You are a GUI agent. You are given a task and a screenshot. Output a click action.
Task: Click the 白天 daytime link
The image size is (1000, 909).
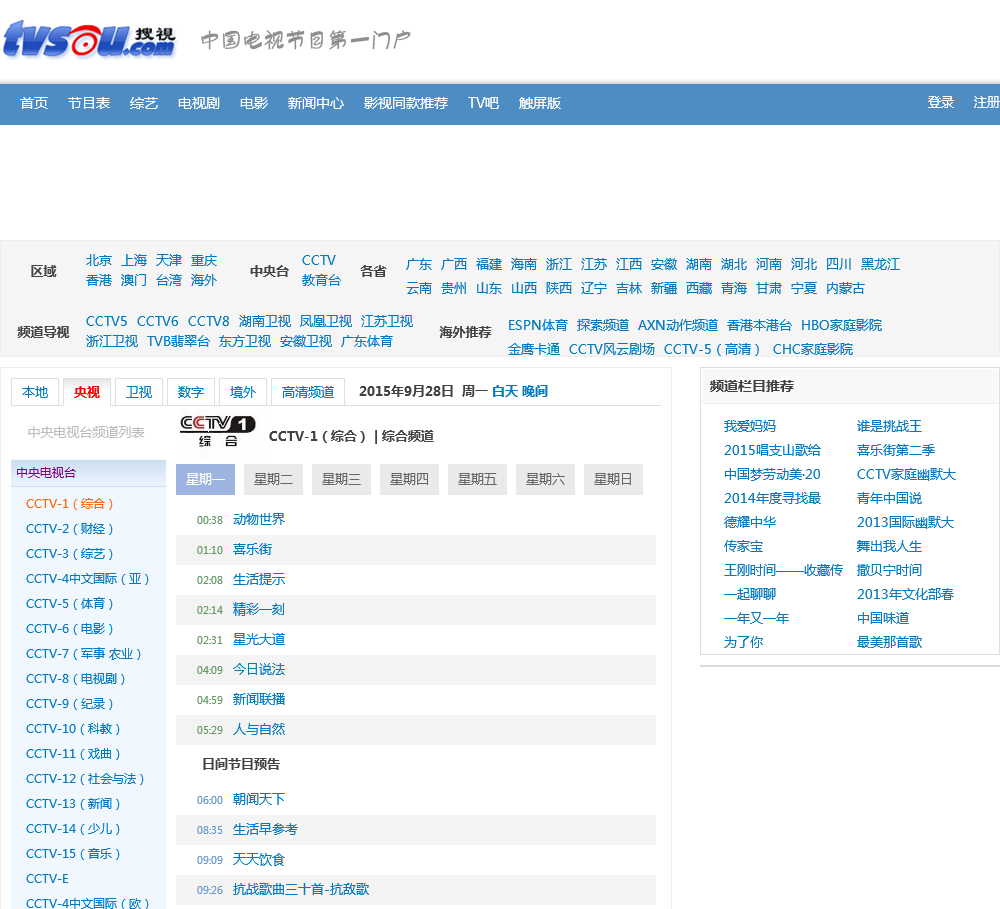505,391
